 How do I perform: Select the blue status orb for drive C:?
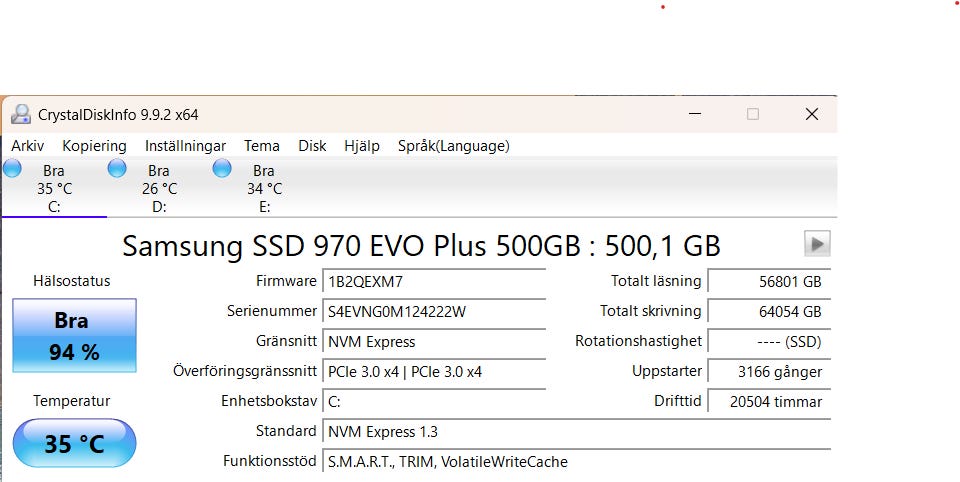click(12, 168)
